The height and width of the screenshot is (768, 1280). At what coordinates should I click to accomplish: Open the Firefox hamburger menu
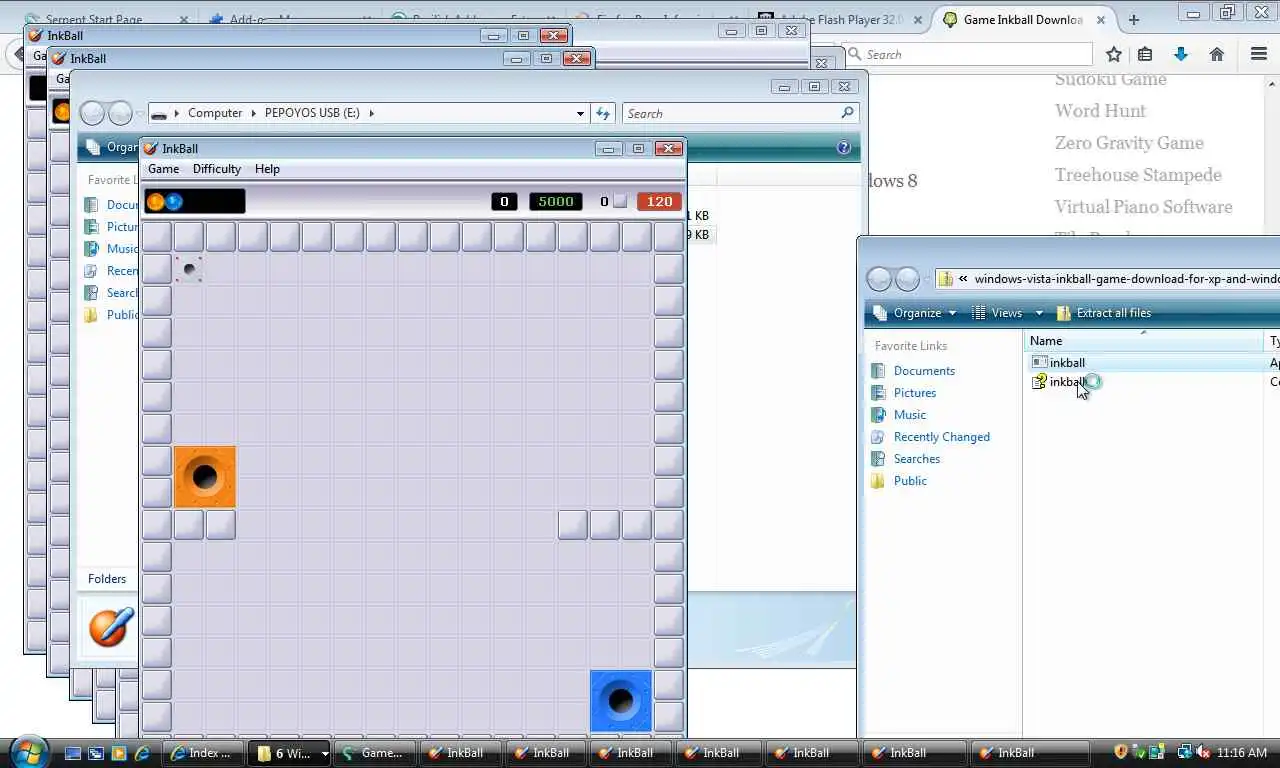click(1259, 54)
